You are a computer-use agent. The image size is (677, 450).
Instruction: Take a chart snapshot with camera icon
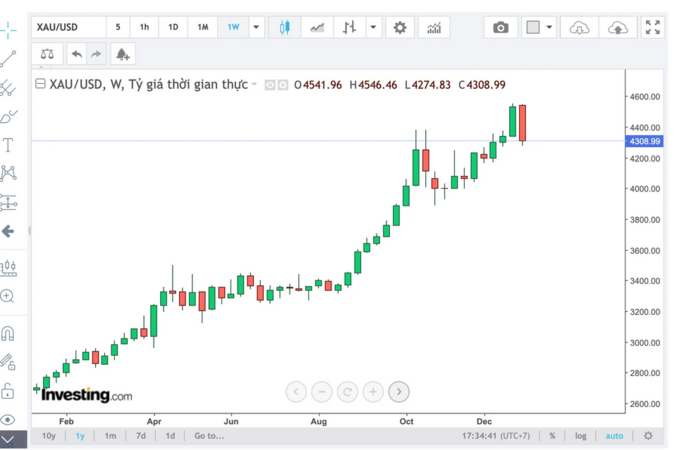500,27
